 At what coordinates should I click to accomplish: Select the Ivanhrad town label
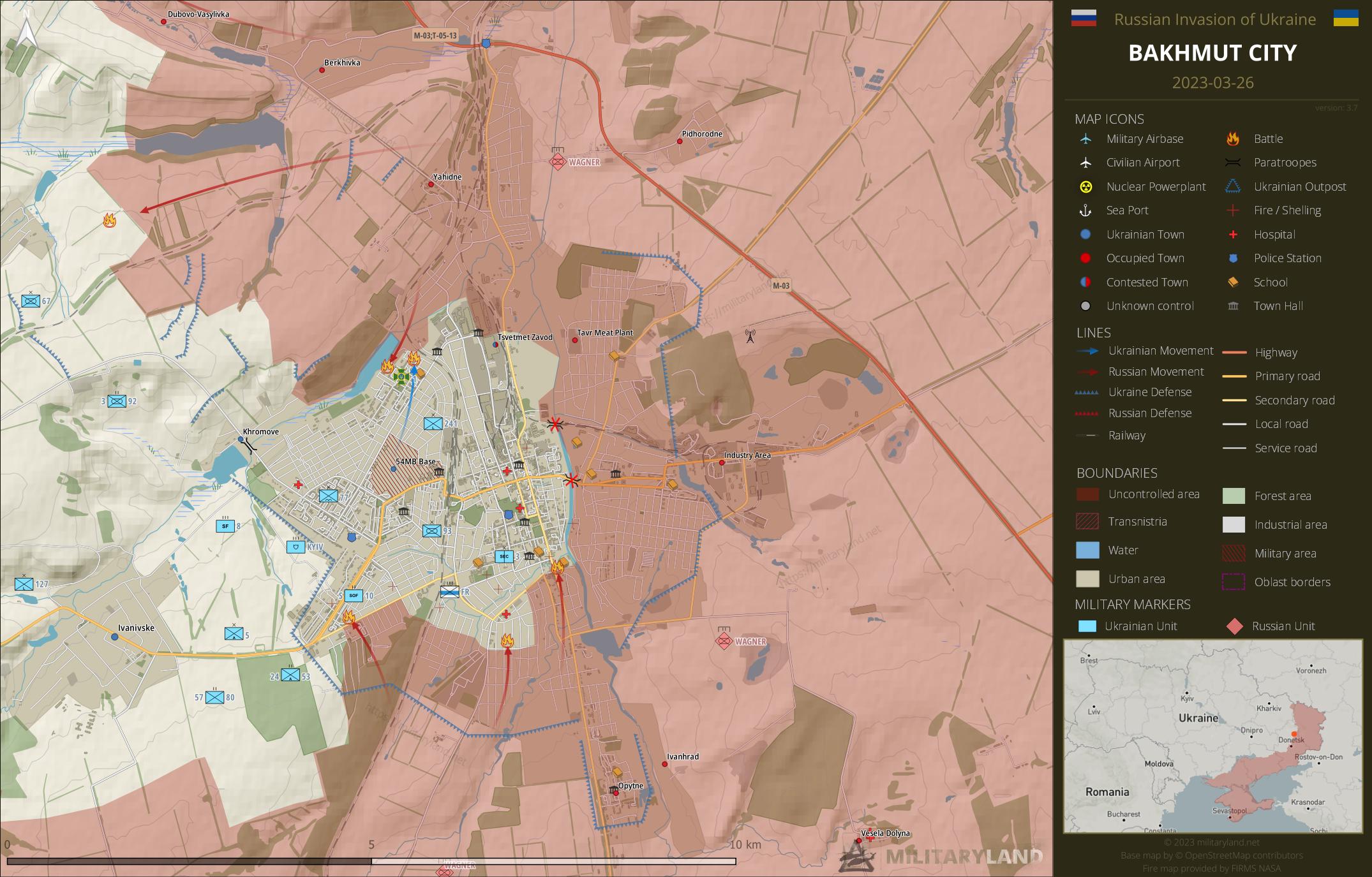683,756
